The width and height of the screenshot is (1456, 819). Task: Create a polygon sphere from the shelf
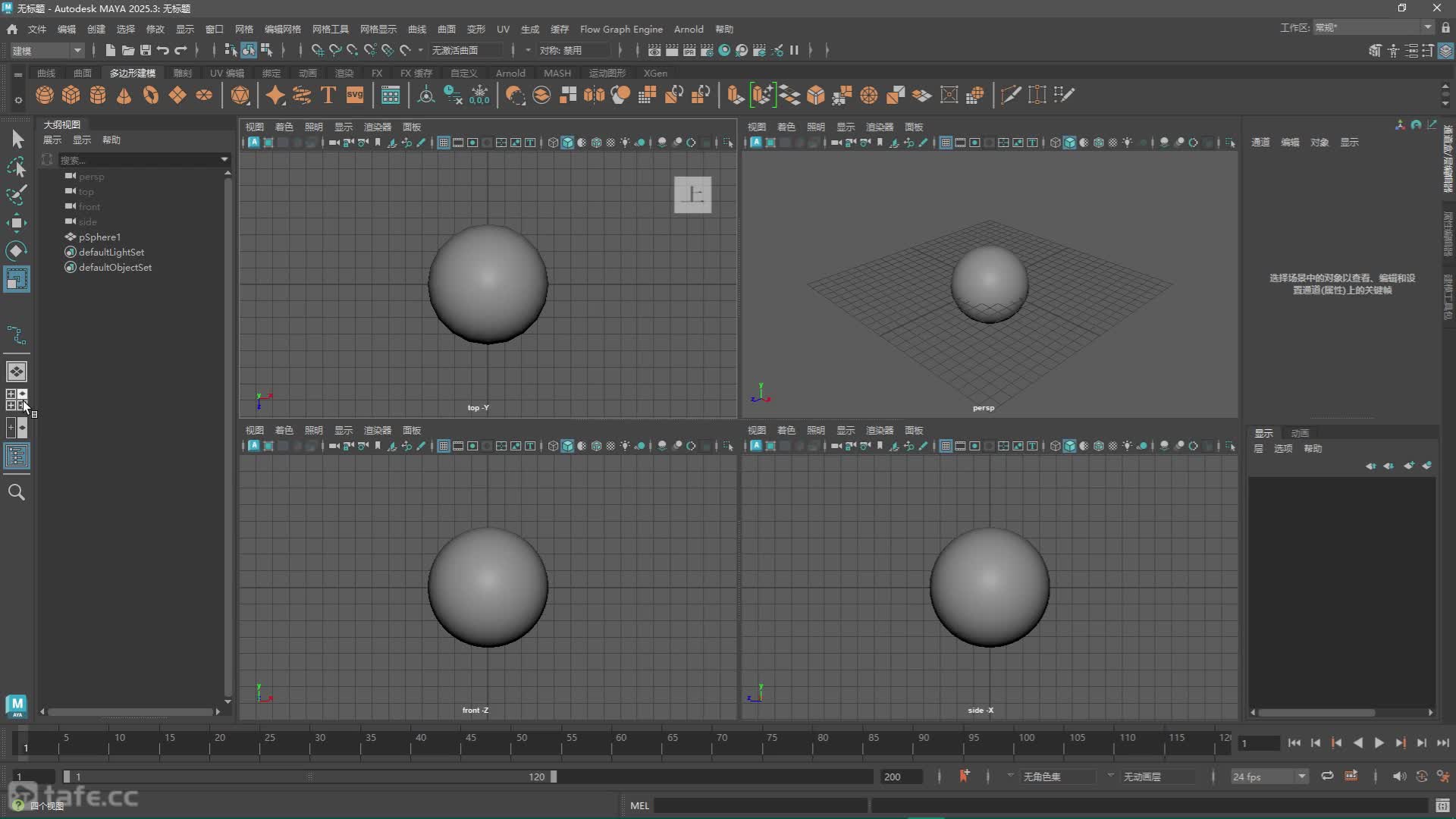tap(45, 95)
